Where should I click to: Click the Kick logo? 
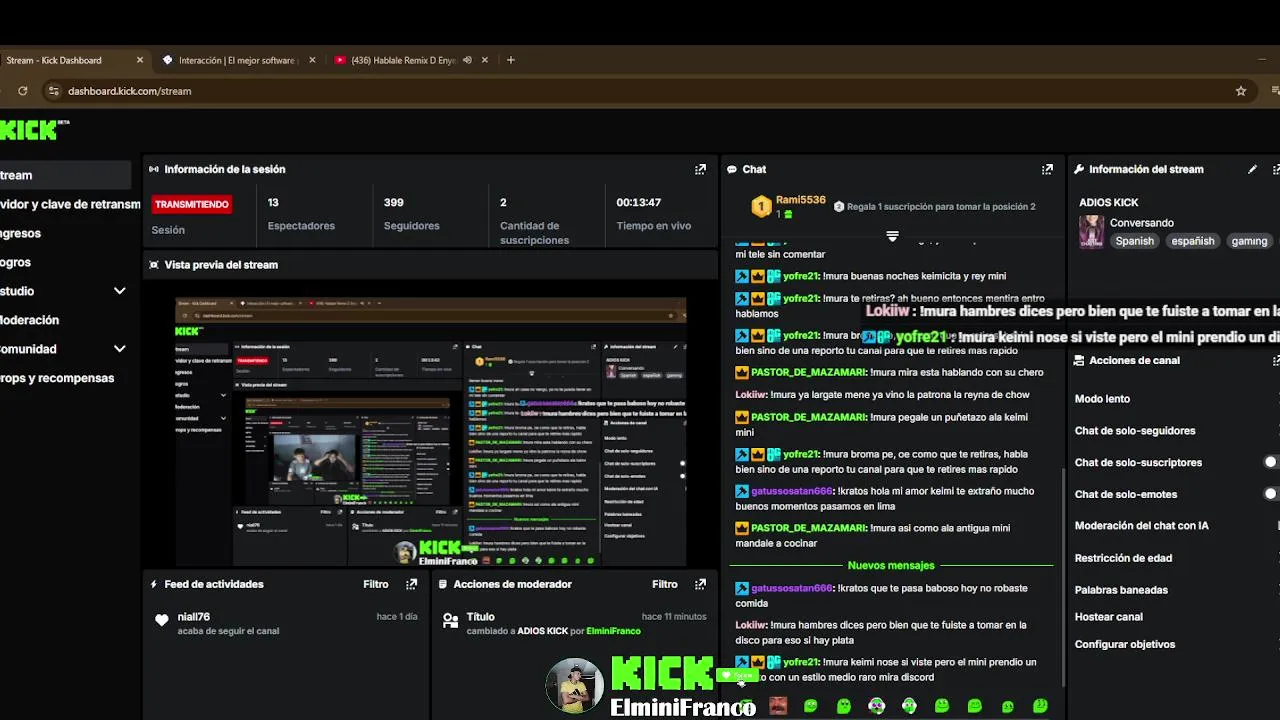(28, 129)
